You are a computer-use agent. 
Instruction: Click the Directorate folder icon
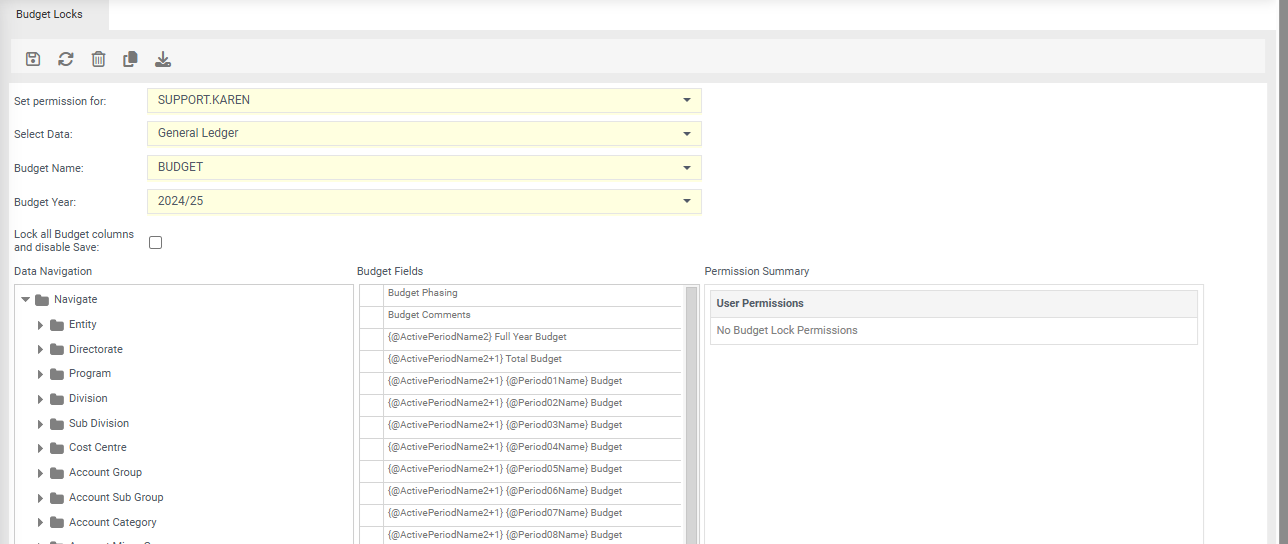57,349
